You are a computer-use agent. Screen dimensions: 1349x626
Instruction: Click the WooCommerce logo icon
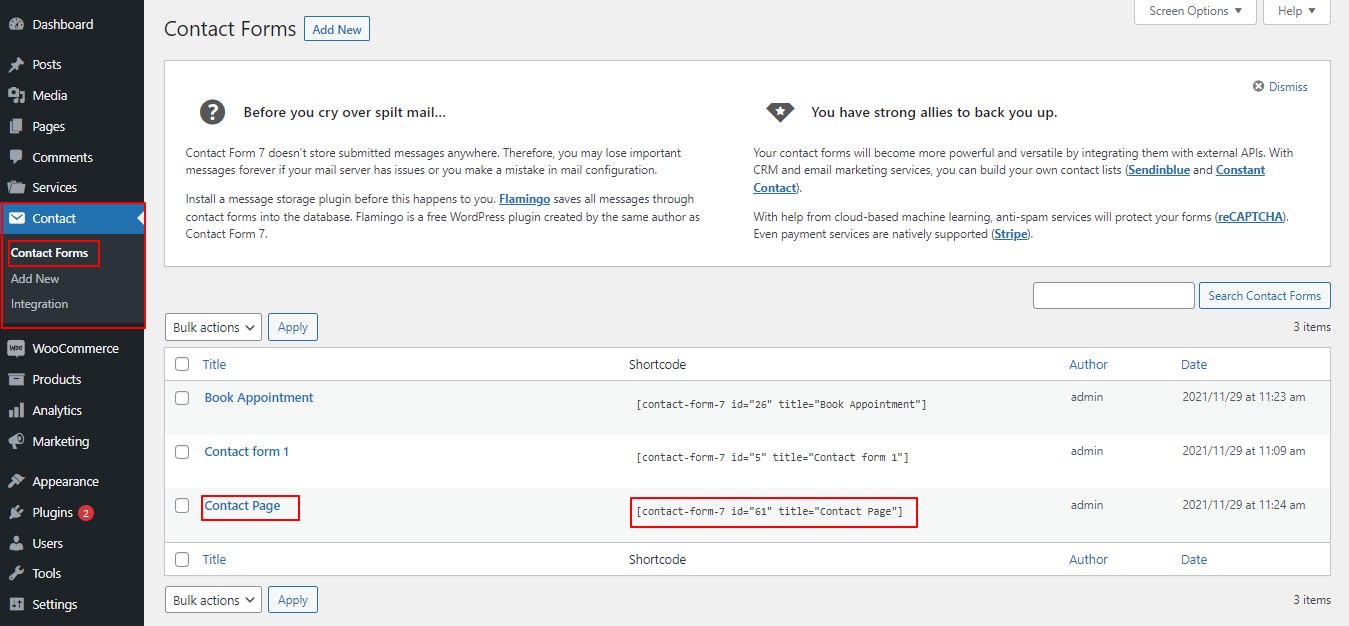click(x=16, y=348)
